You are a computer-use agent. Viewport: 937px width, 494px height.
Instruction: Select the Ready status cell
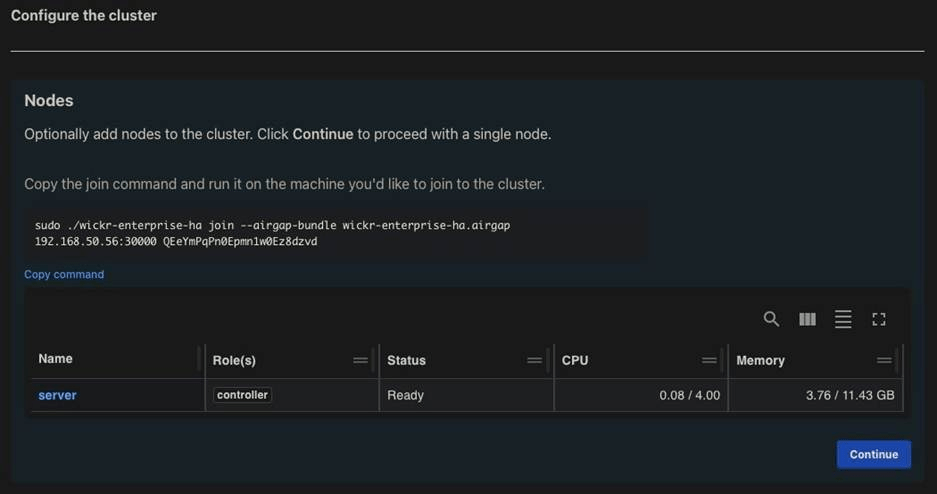[406, 395]
